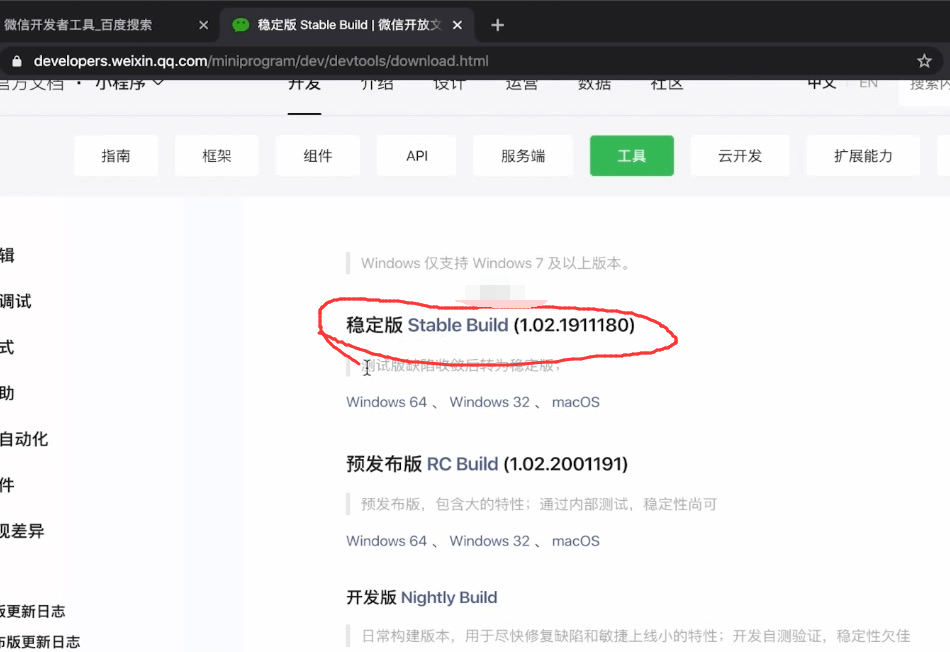Click the 数据 top navigation item

tap(594, 84)
